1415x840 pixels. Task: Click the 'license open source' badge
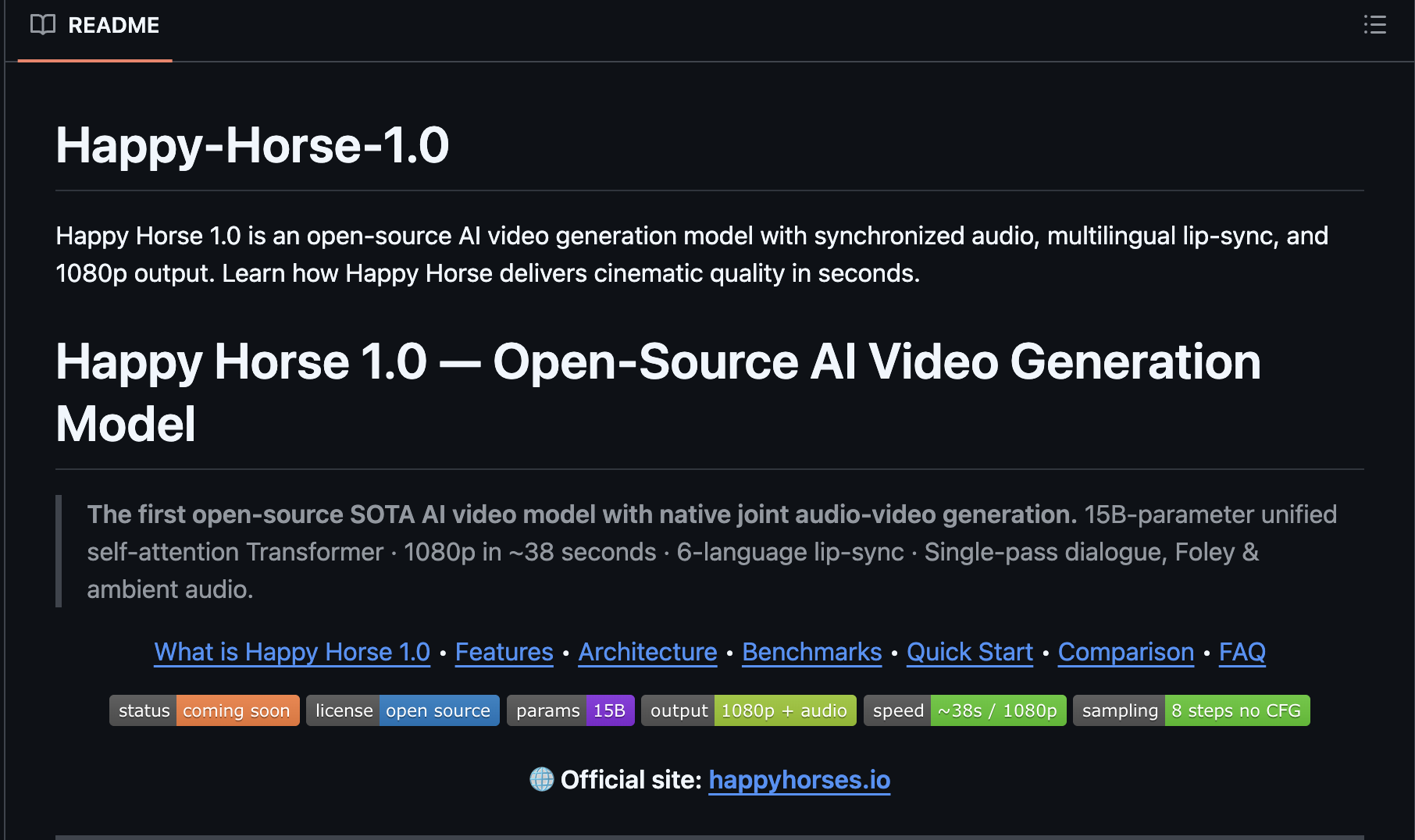(402, 710)
